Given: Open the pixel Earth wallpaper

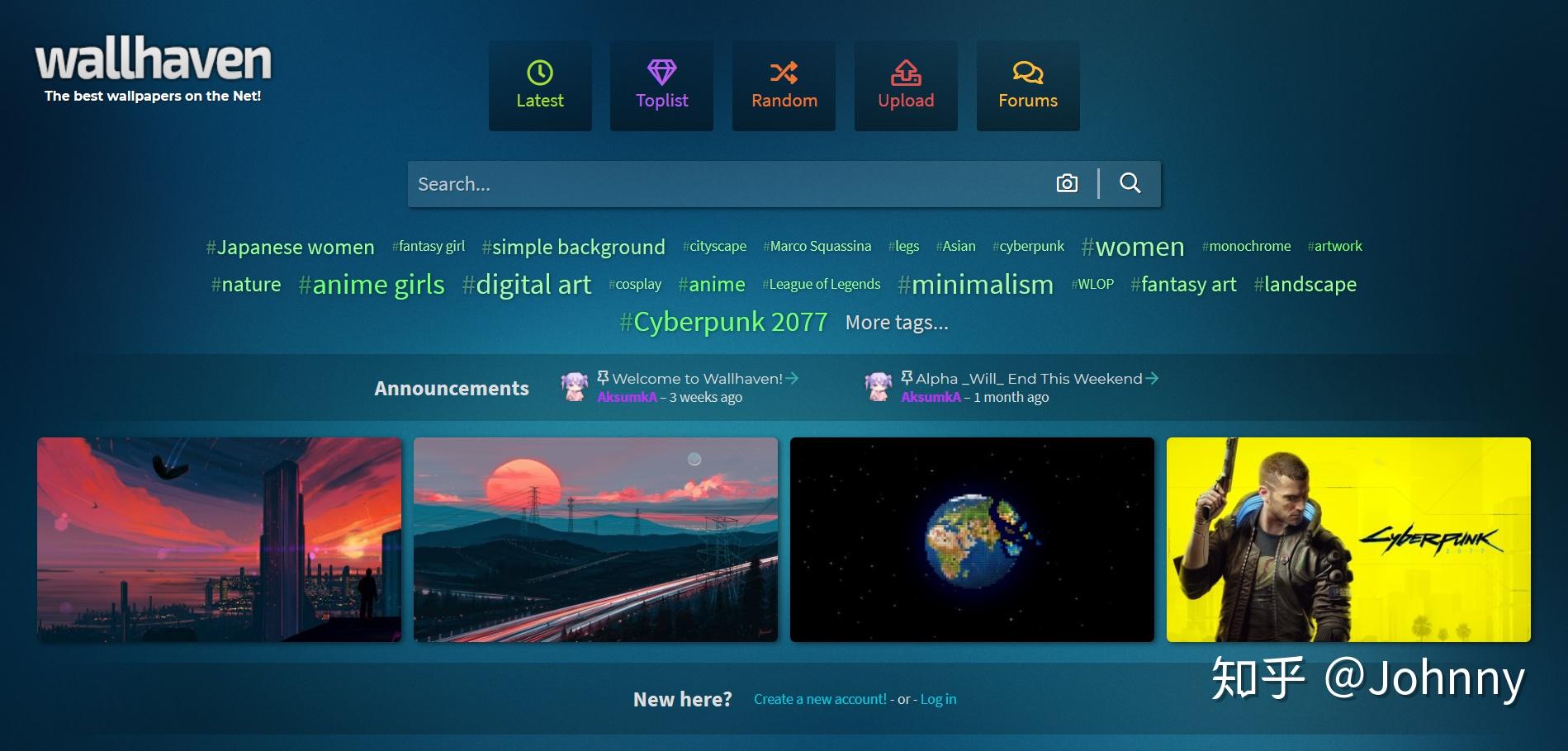Looking at the screenshot, I should [972, 540].
